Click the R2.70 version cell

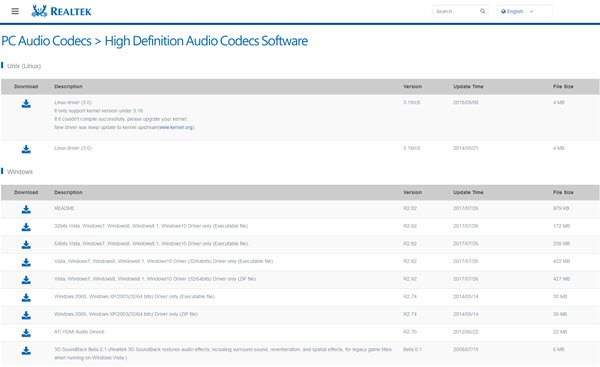(410, 331)
